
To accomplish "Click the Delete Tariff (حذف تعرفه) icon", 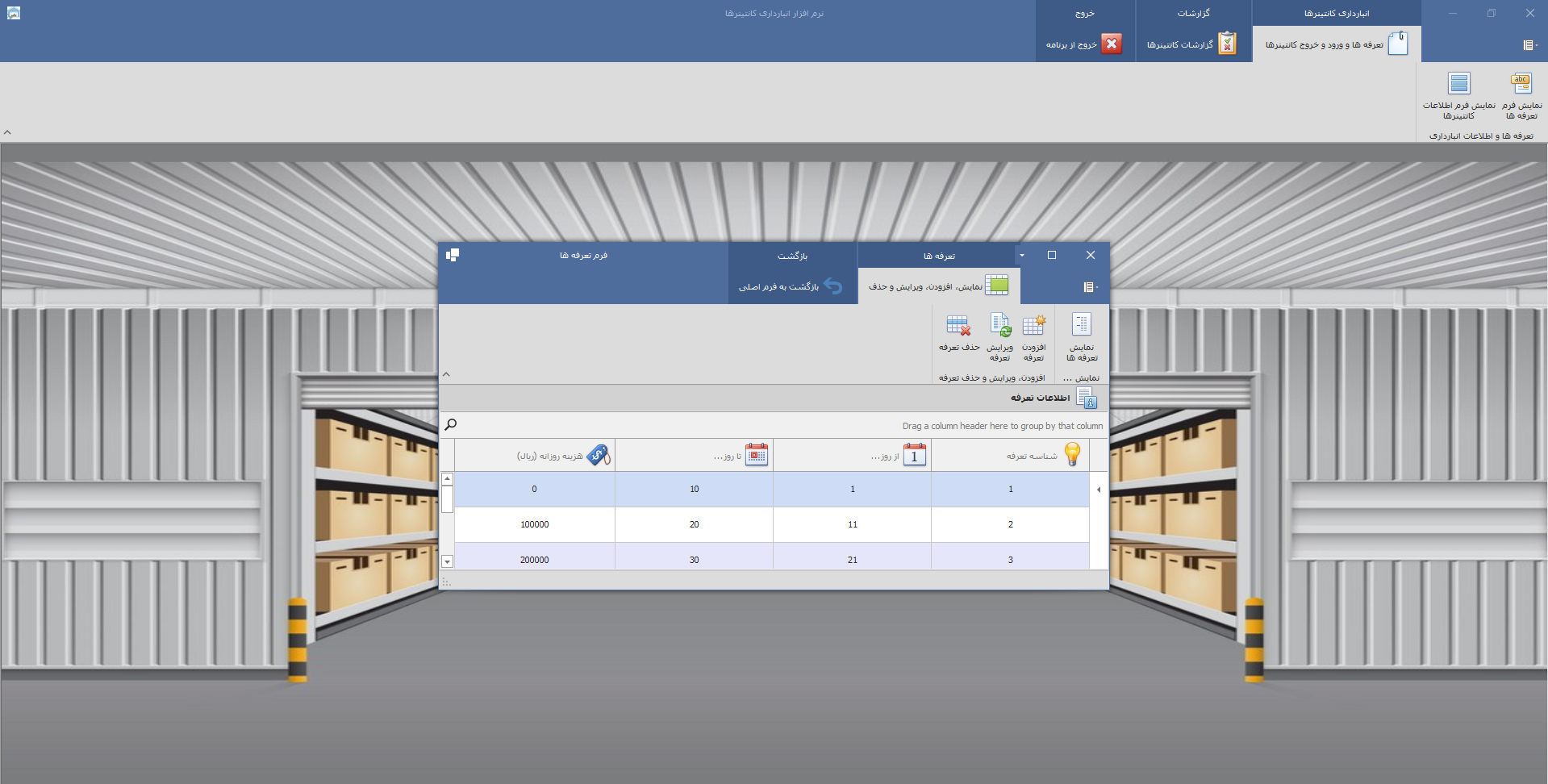I will pyautogui.click(x=958, y=326).
